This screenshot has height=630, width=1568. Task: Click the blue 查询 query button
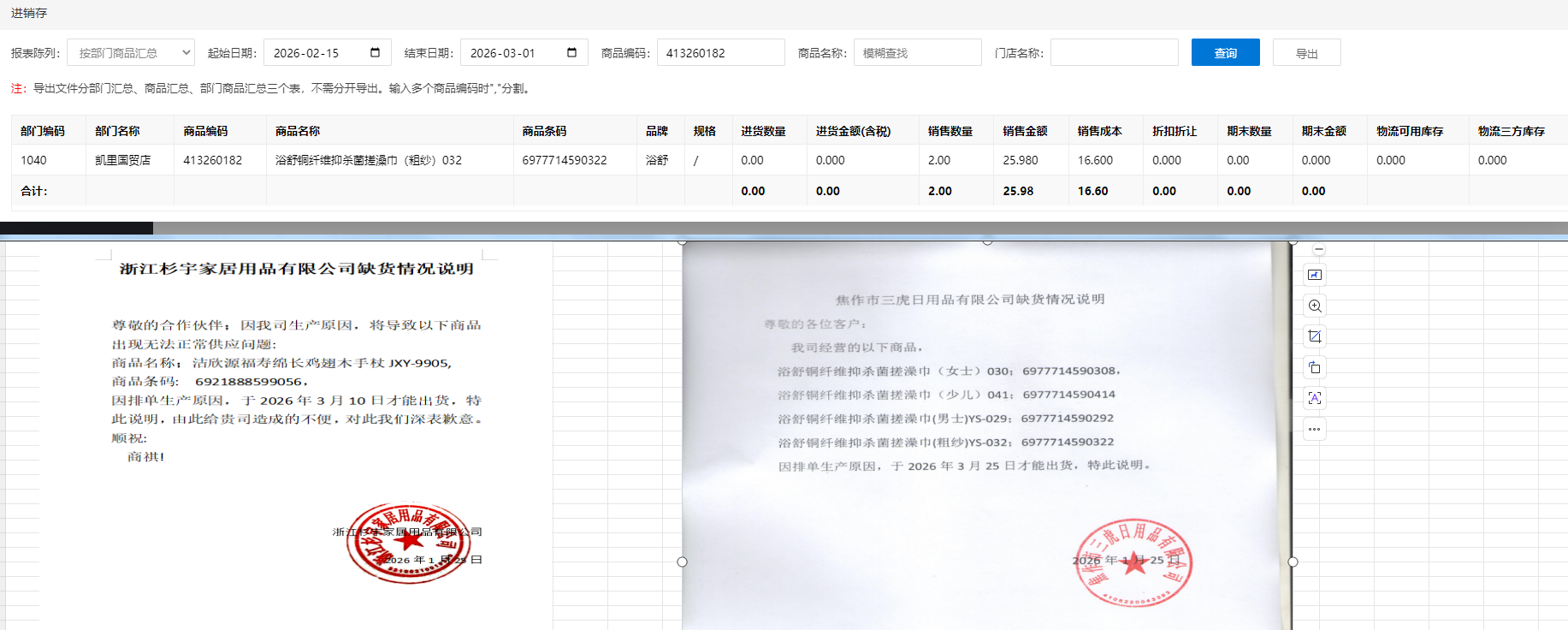coord(1225,52)
